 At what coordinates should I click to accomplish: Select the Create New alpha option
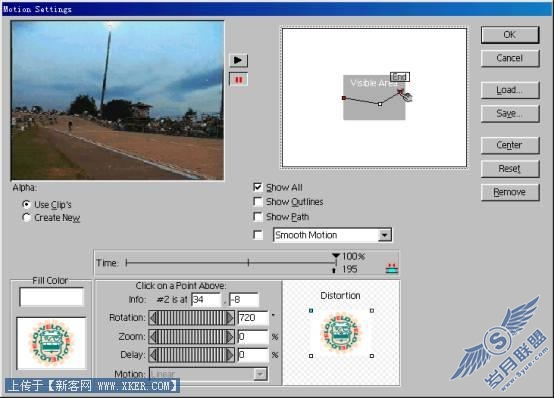tap(26, 217)
